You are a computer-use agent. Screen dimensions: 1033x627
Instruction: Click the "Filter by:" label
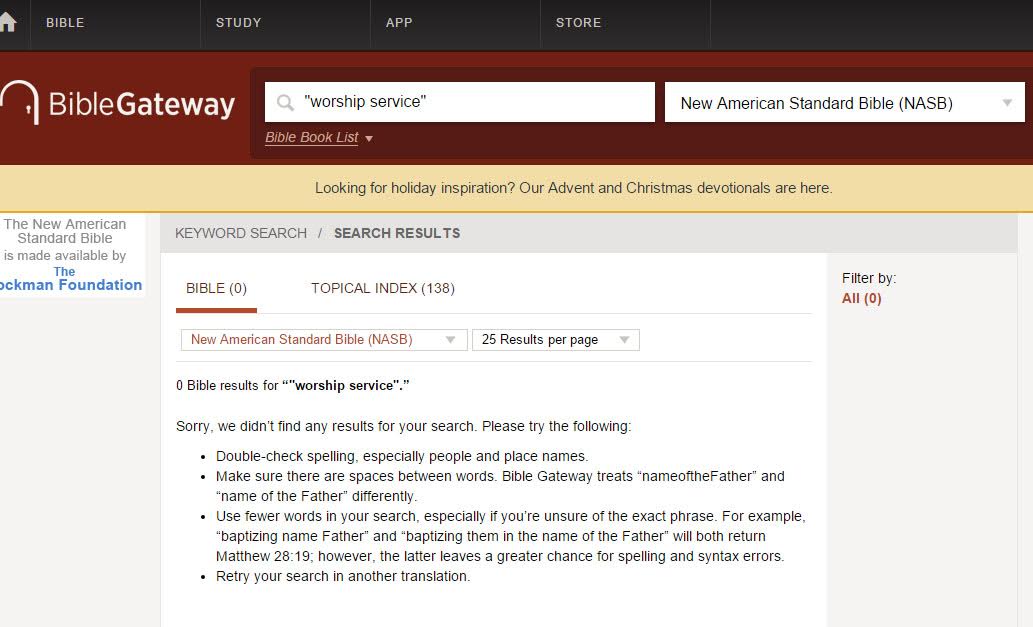[869, 278]
